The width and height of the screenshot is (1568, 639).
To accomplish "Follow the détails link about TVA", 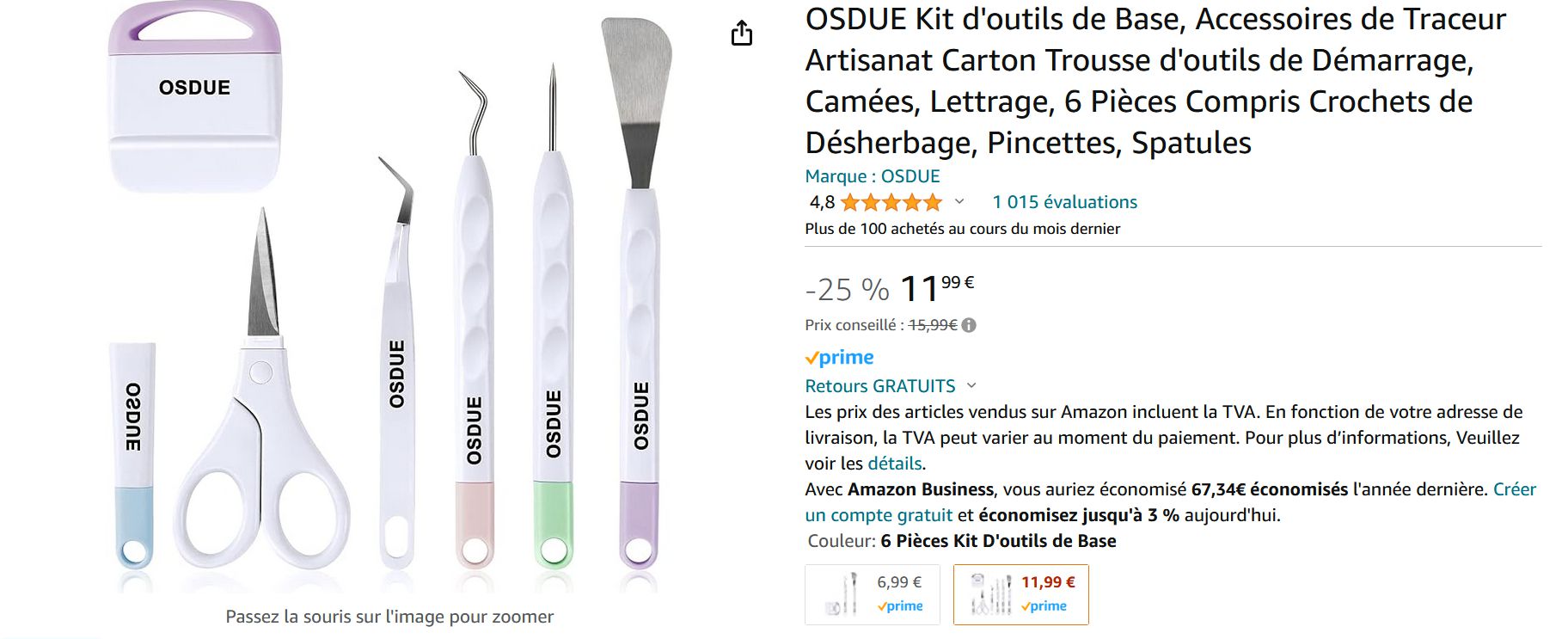I will click(x=894, y=464).
